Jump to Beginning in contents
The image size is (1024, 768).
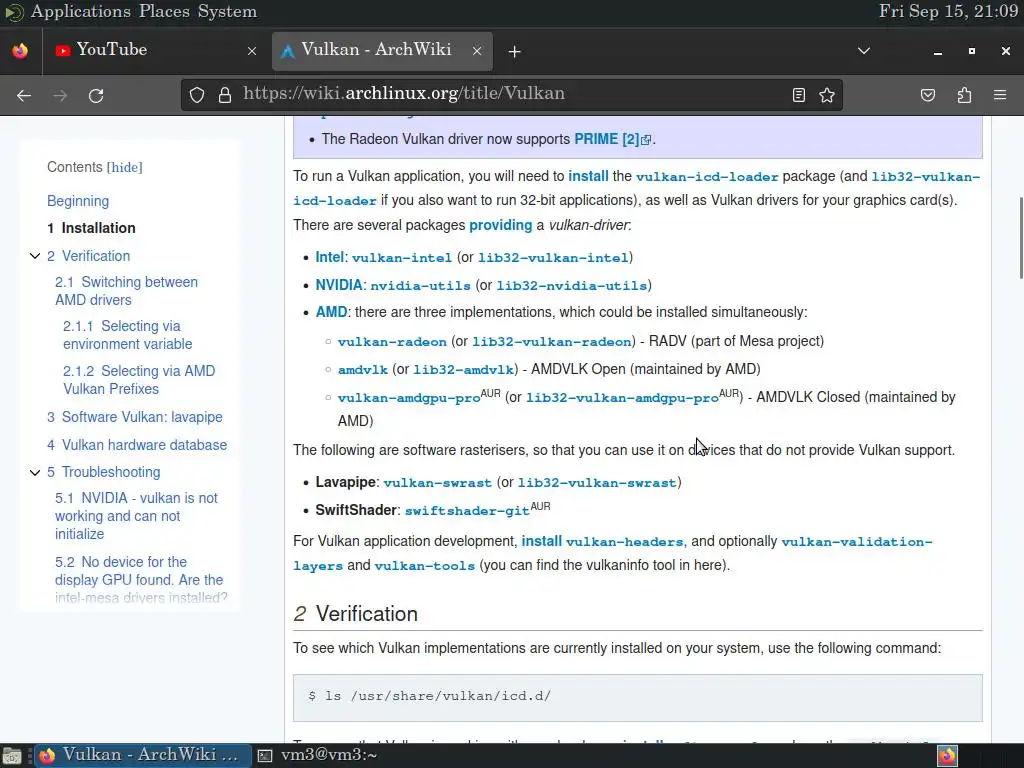[78, 201]
